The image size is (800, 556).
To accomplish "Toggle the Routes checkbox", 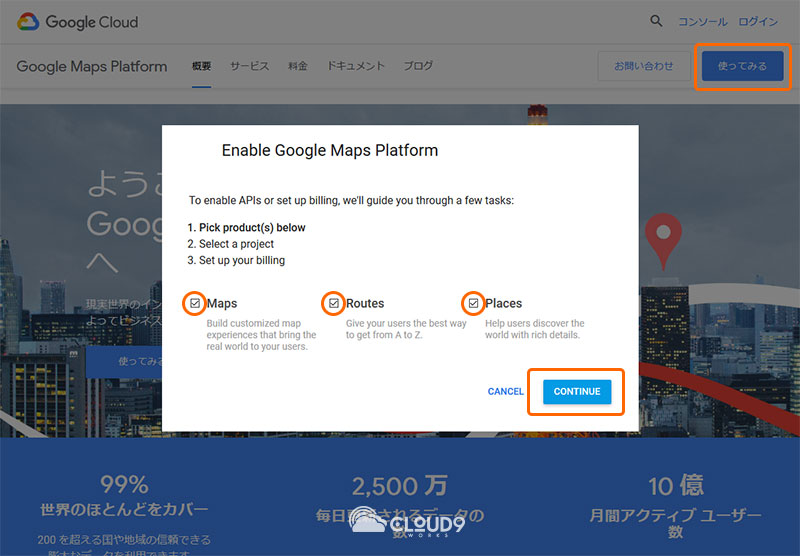I will point(334,304).
